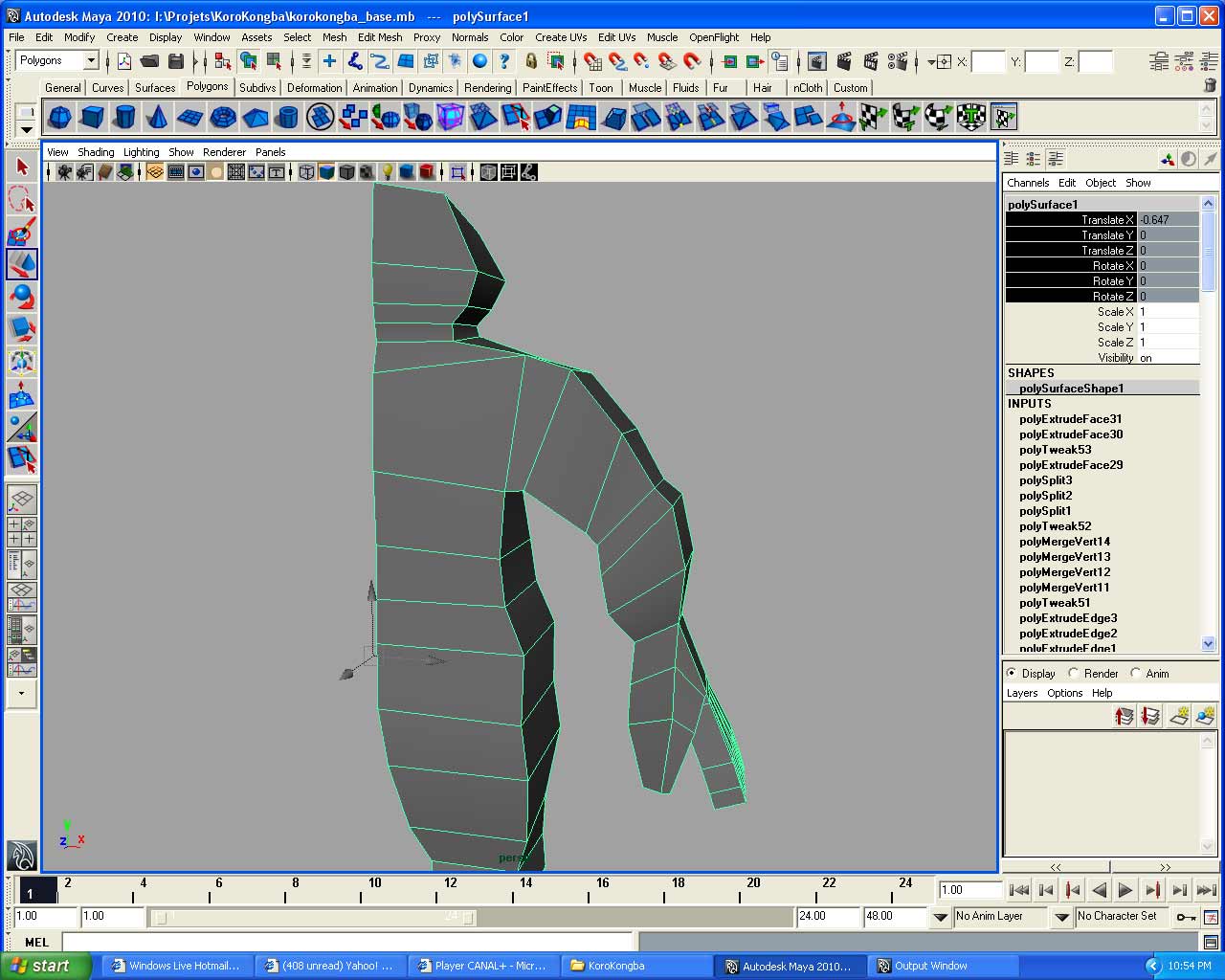Click the Render current frame clapperboard icon

tap(844, 61)
